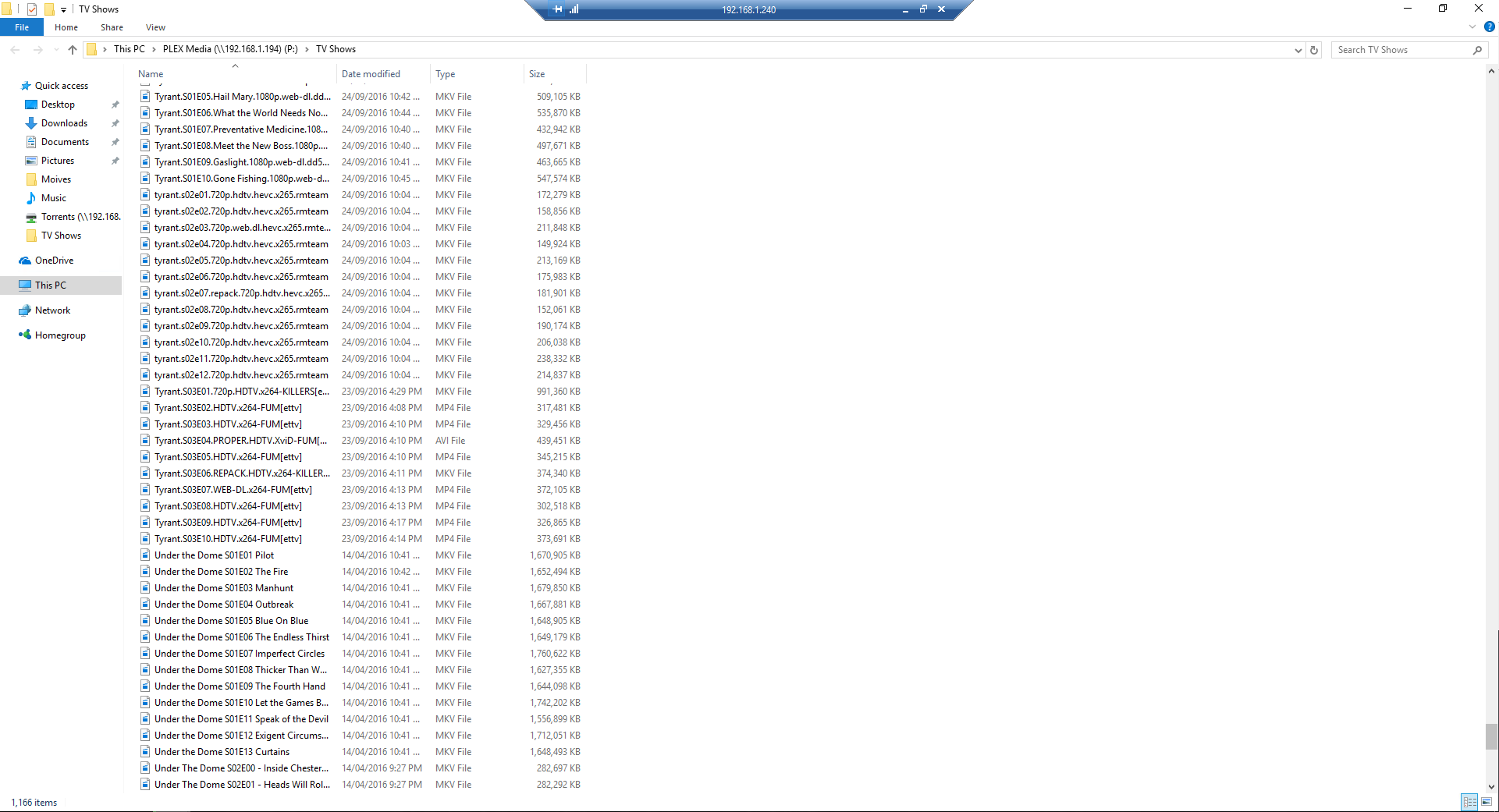Open the Share ribbon tab
The image size is (1499, 812).
click(112, 27)
